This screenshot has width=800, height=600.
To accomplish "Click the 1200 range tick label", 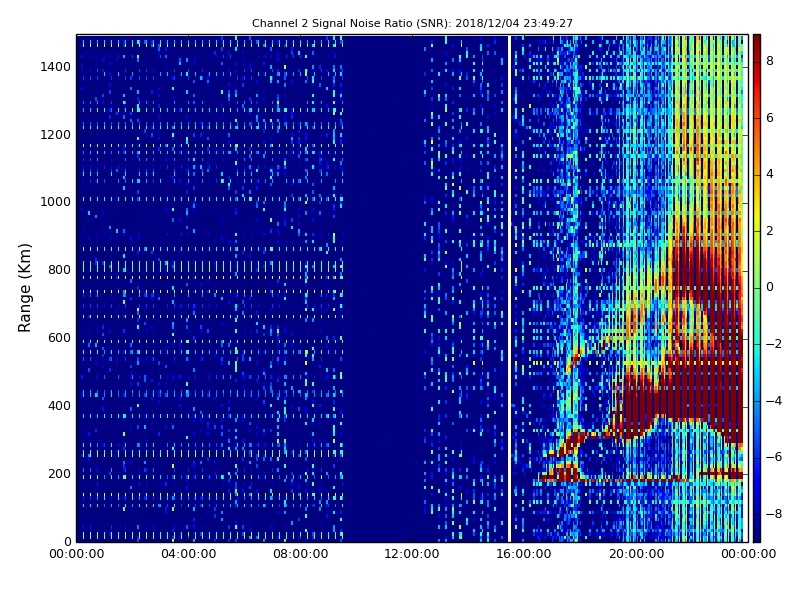I will click(x=56, y=135).
